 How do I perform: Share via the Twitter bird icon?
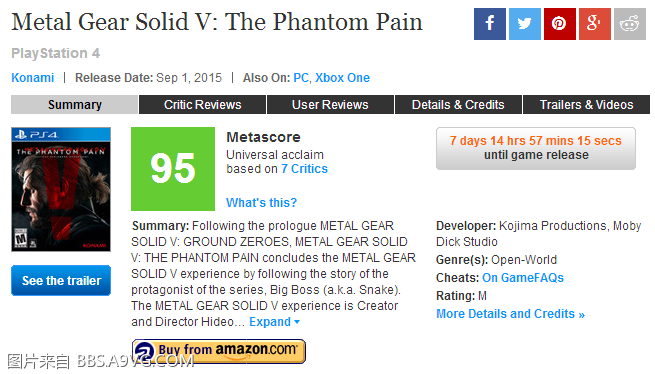click(525, 24)
